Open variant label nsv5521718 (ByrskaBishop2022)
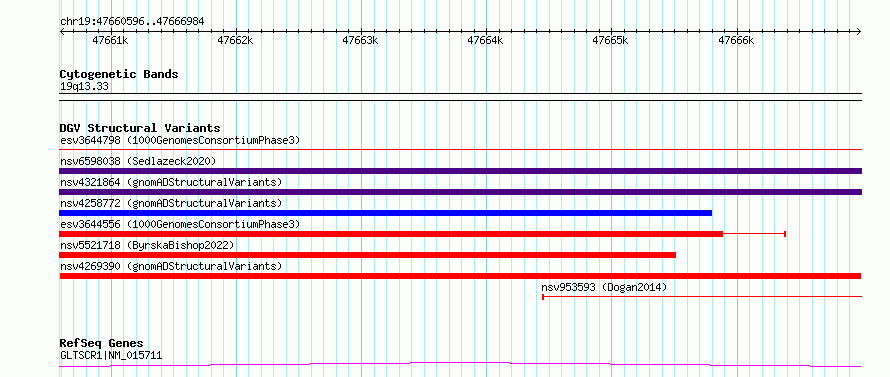The image size is (890, 377). 147,245
